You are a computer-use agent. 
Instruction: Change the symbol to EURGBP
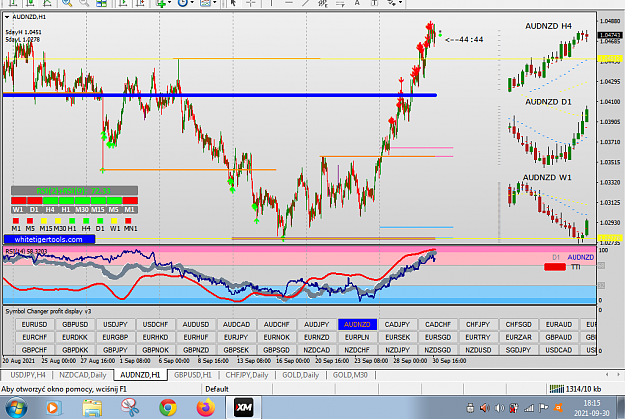[x=115, y=337]
